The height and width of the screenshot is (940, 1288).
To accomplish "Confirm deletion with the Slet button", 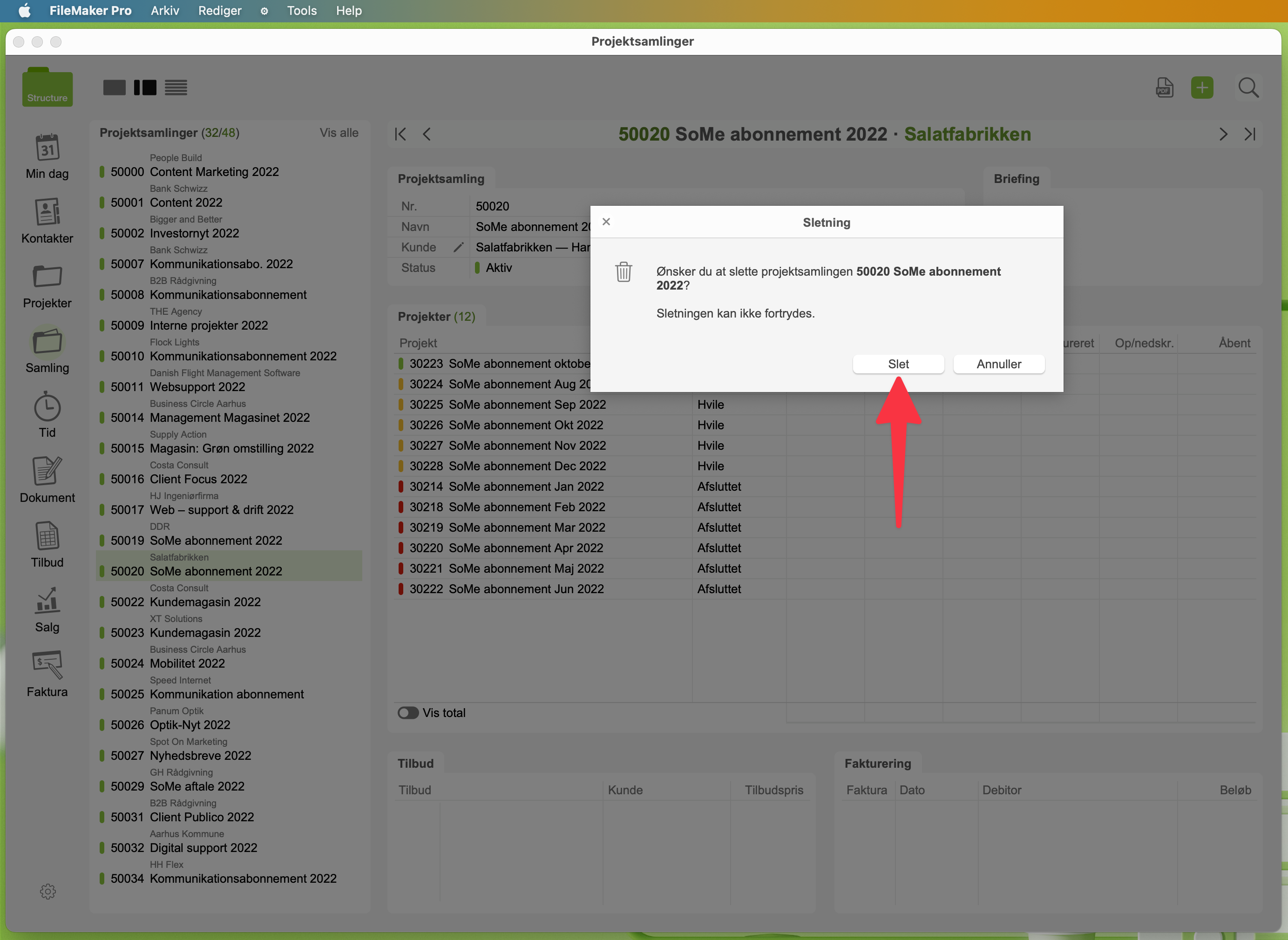I will click(898, 364).
